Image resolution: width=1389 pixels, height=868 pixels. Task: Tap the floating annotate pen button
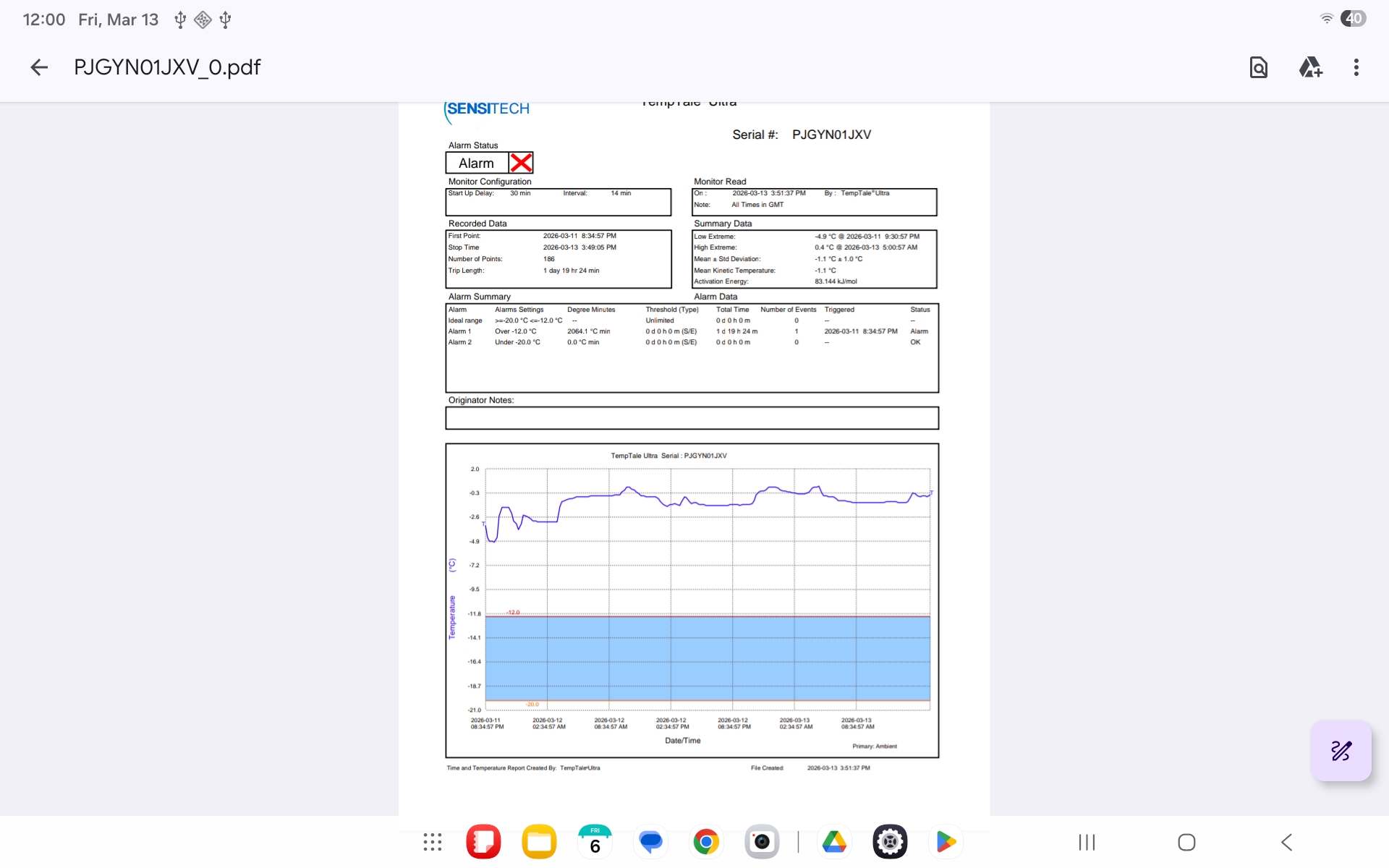click(1341, 751)
